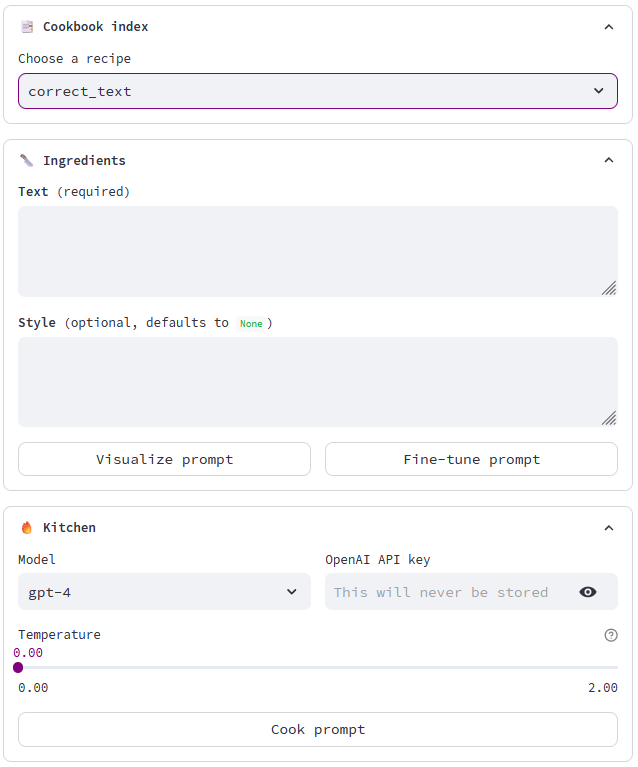The width and height of the screenshot is (638, 767).
Task: Click the Kitchen fire icon
Action: (27, 527)
